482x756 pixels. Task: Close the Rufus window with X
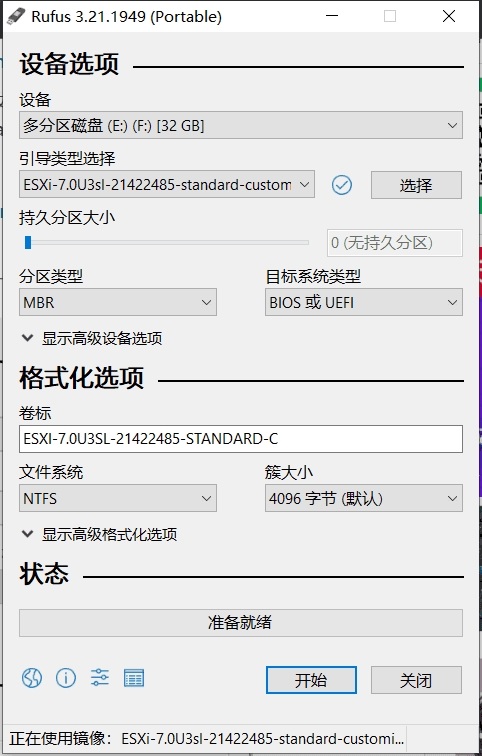tap(449, 16)
